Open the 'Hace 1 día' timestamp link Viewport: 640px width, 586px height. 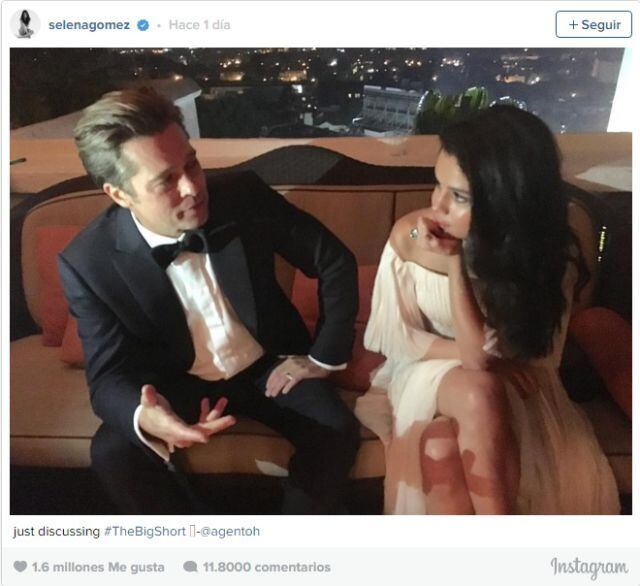pos(200,25)
